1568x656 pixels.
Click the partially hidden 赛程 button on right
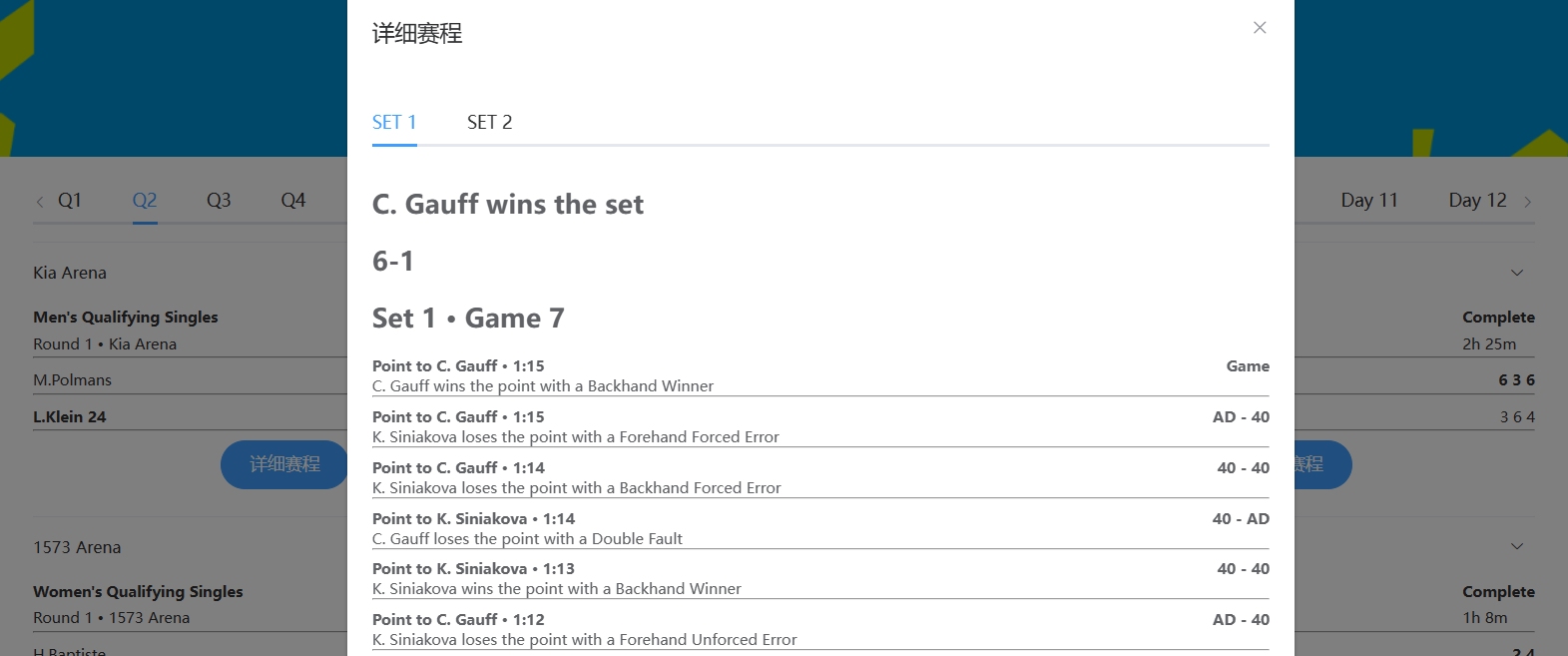(x=1321, y=464)
